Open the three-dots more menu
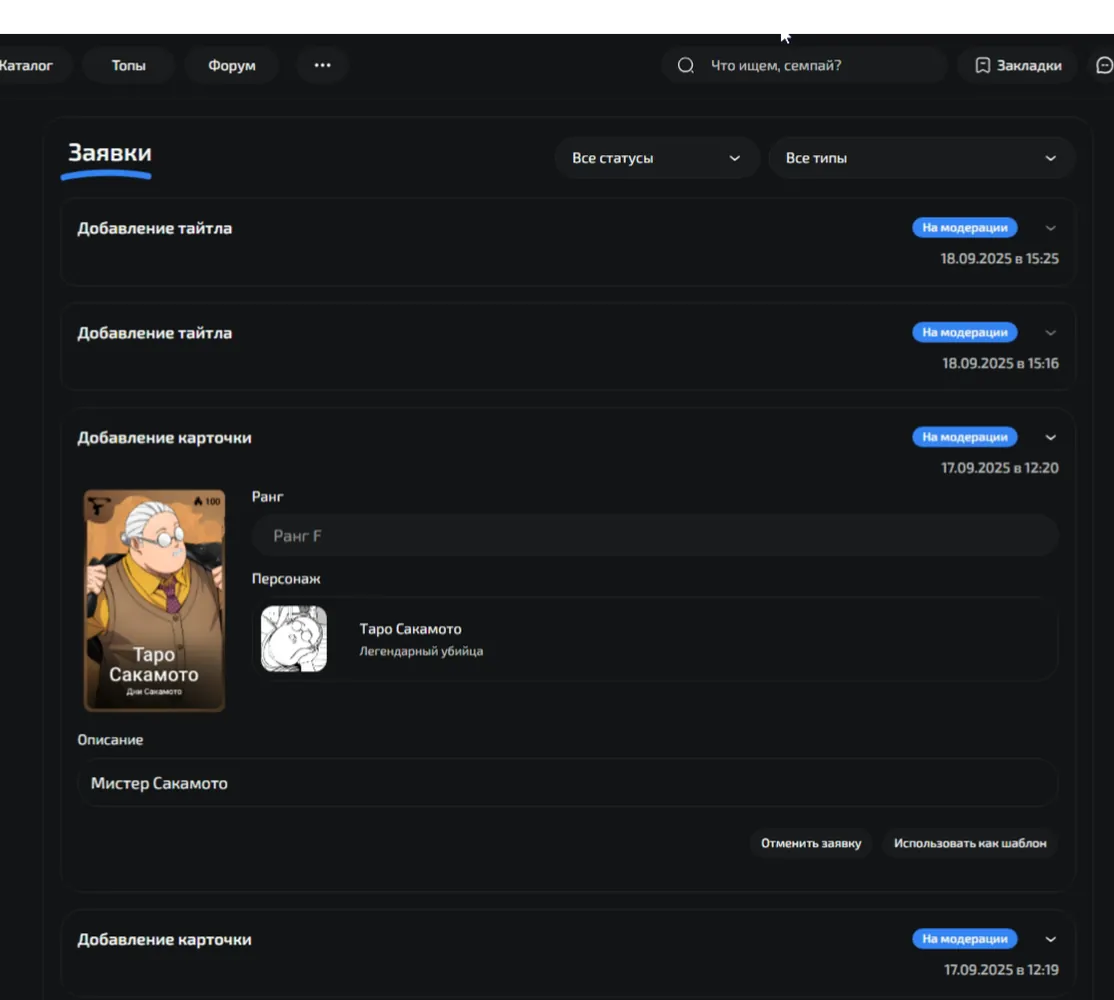Viewport: 1114px width, 1000px height. (323, 65)
